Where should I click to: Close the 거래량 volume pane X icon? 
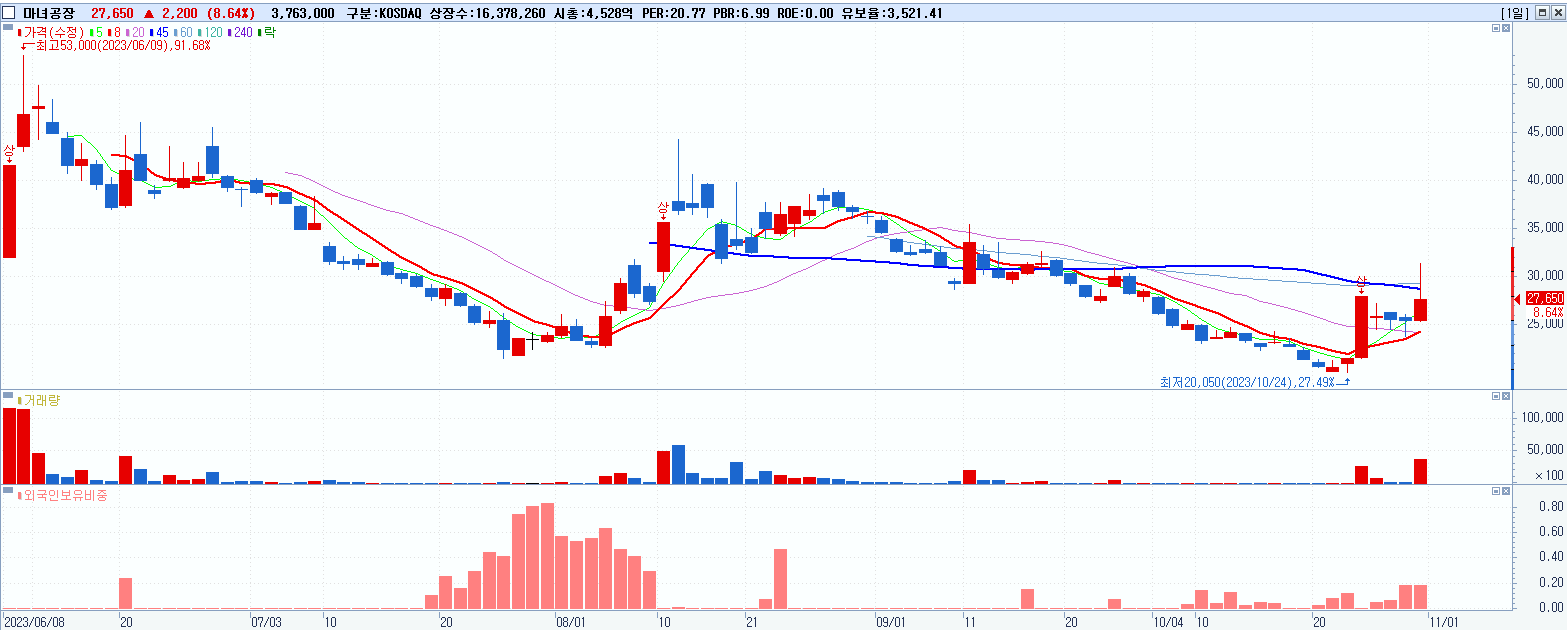coord(1506,396)
